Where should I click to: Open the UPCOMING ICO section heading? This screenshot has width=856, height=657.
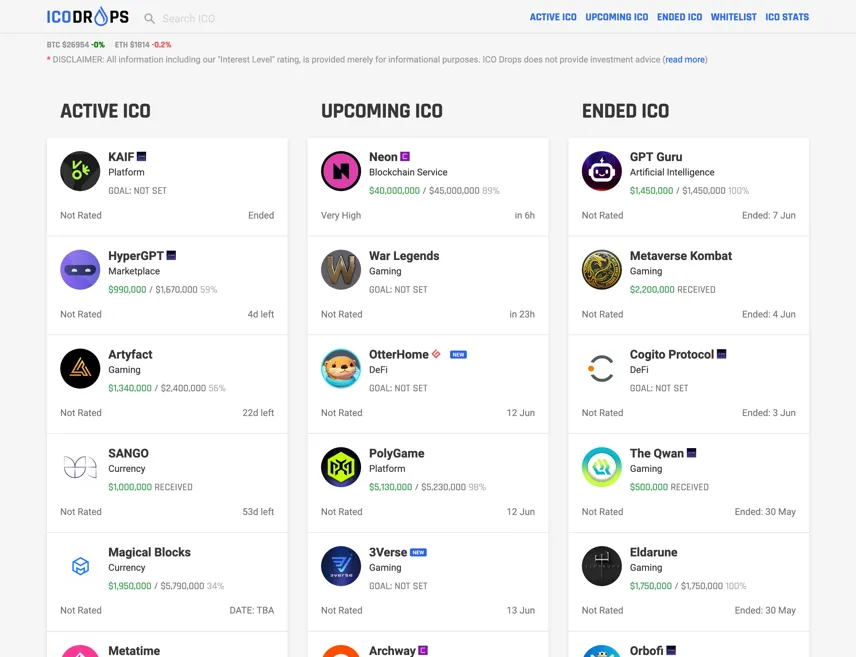[x=382, y=111]
